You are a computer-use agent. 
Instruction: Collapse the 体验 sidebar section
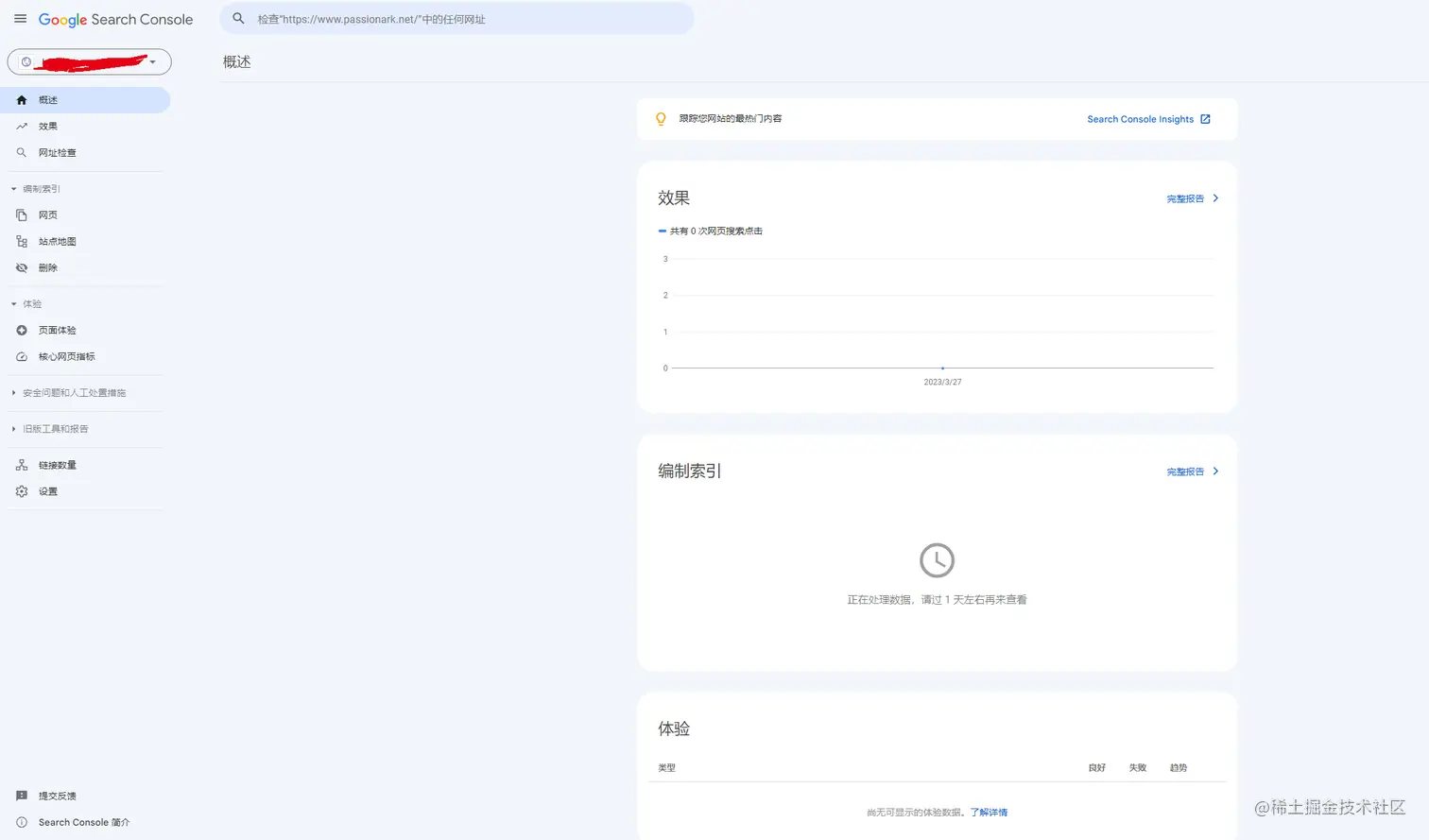(x=26, y=304)
